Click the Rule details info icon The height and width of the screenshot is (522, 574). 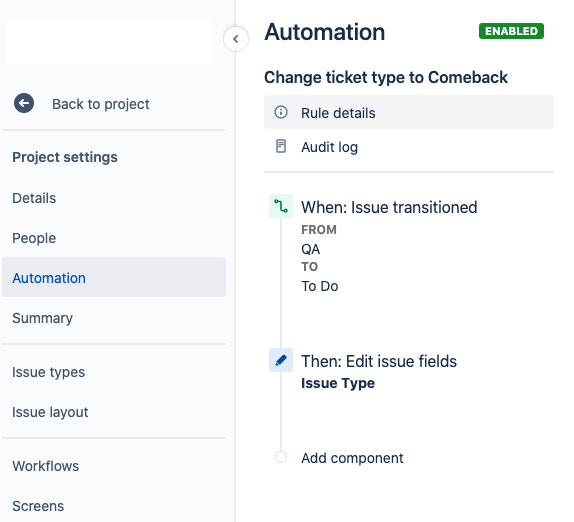click(x=281, y=112)
